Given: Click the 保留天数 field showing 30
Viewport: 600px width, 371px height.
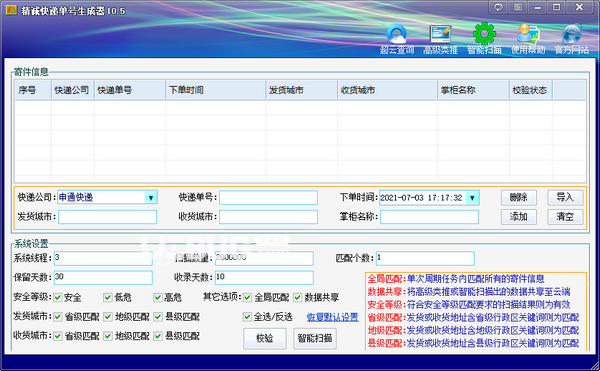Looking at the screenshot, I should pos(103,278).
